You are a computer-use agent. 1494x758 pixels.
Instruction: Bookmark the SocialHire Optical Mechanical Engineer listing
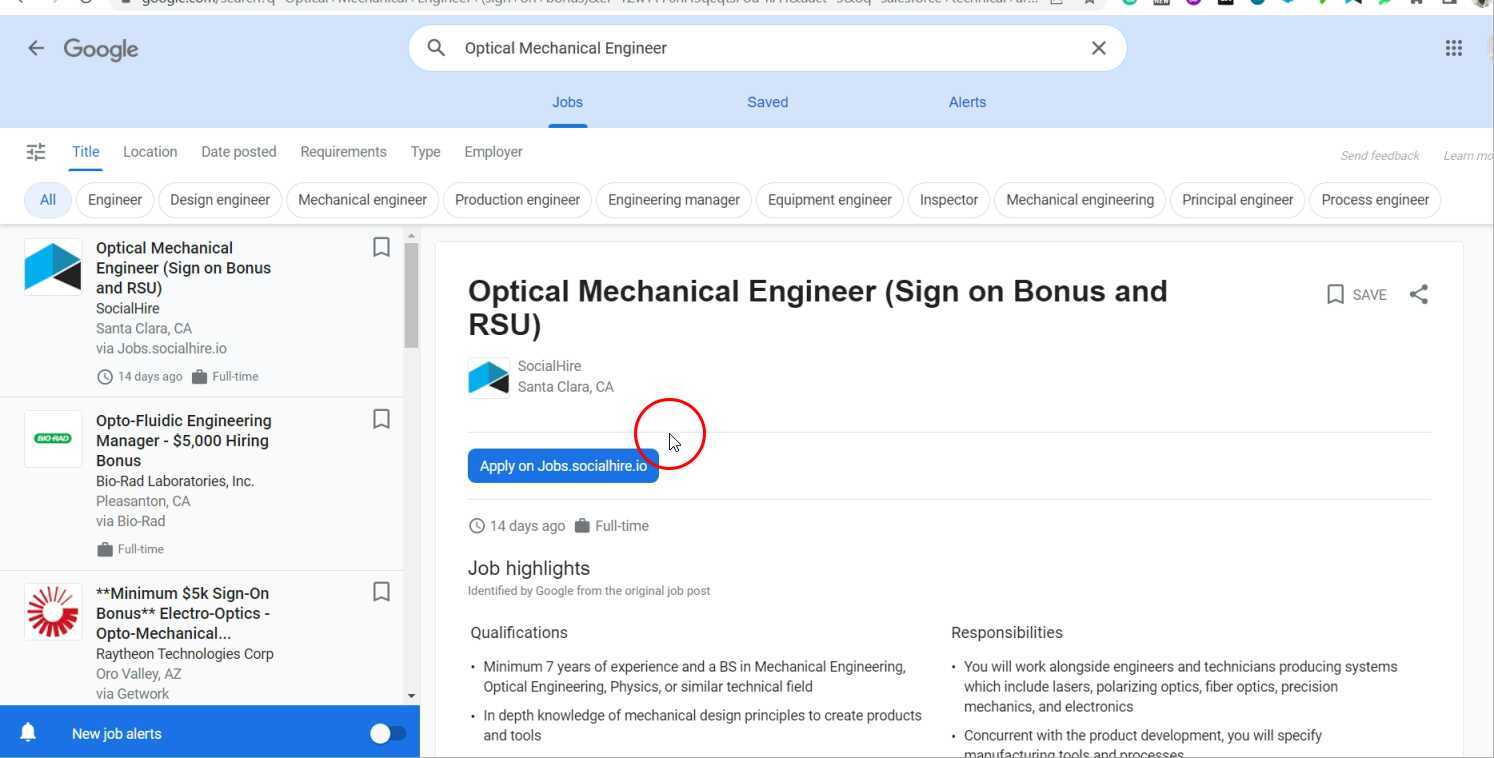coord(381,247)
